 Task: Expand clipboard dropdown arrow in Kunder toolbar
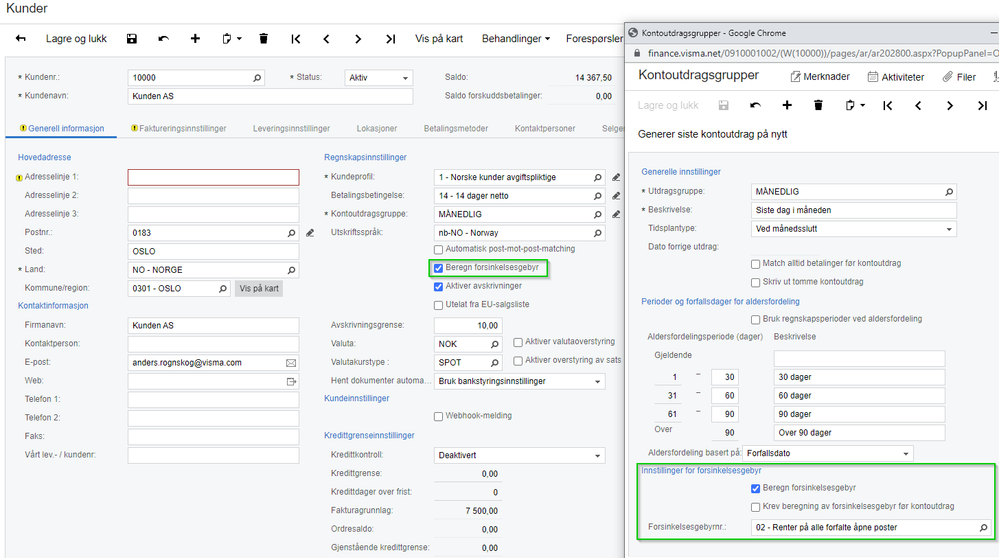(x=239, y=39)
